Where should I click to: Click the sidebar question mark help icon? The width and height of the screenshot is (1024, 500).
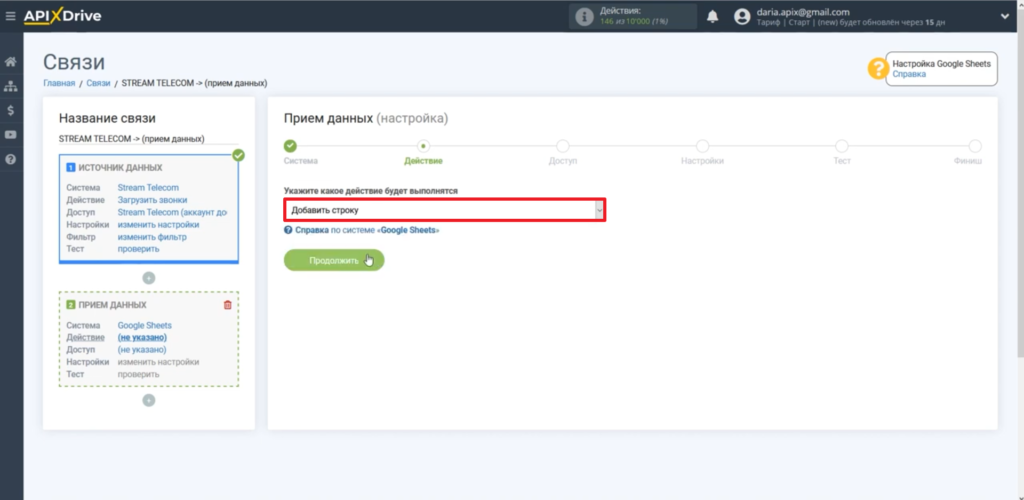10,159
